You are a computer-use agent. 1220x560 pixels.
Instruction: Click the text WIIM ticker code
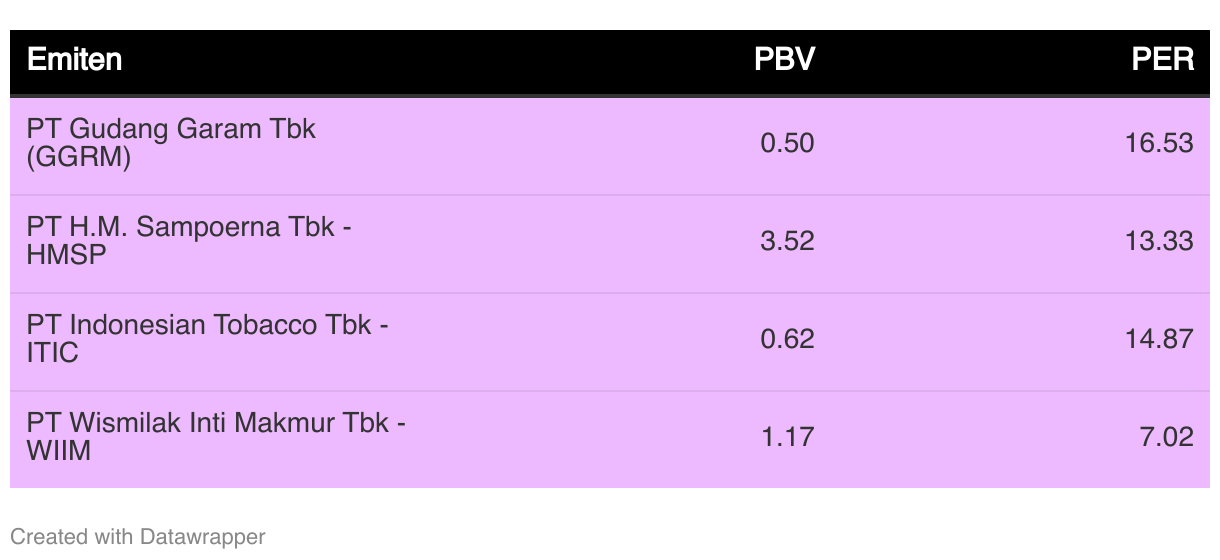[59, 451]
